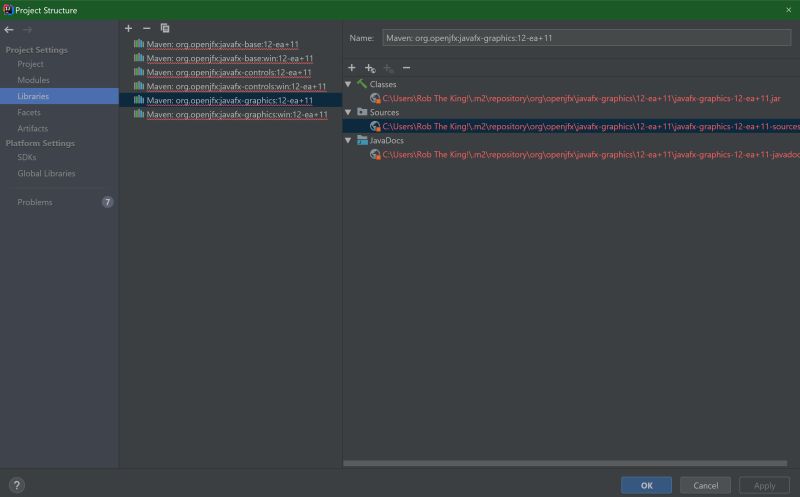Image resolution: width=800 pixels, height=497 pixels.
Task: Select library Maven javafx-controls:win:12-ea+11
Action: click(236, 86)
